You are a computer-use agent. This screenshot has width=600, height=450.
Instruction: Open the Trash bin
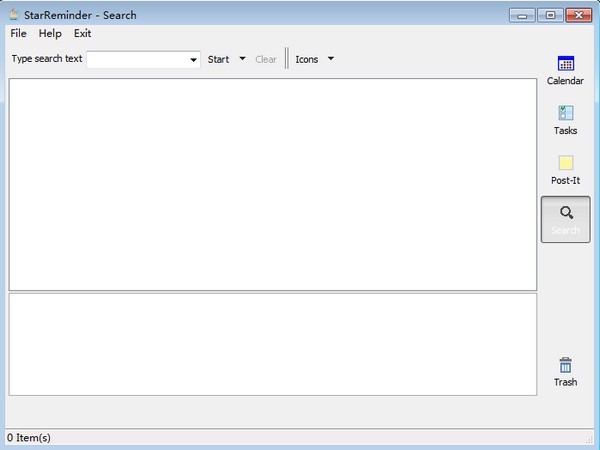[x=565, y=371]
